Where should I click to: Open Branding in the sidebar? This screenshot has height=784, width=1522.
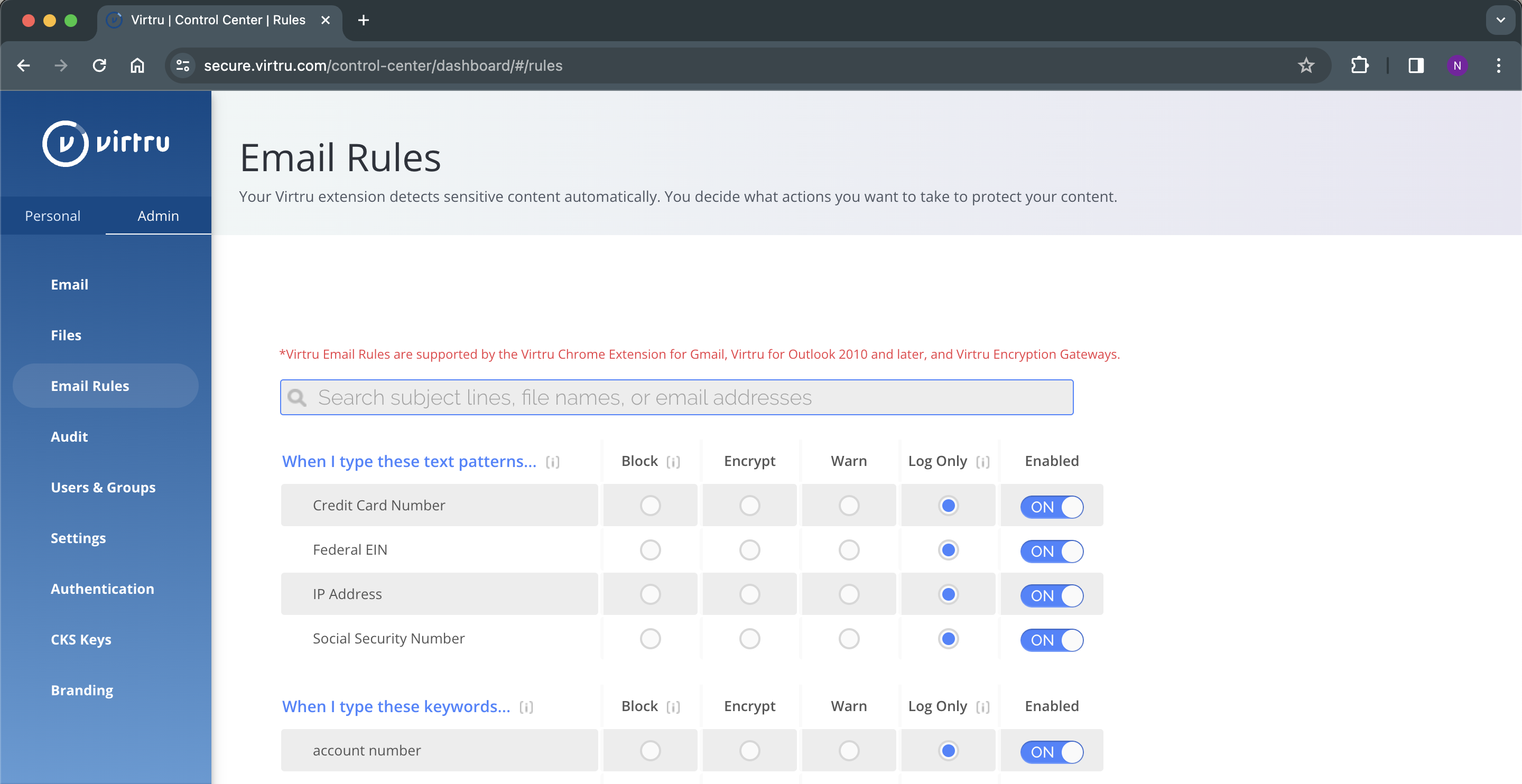(82, 690)
